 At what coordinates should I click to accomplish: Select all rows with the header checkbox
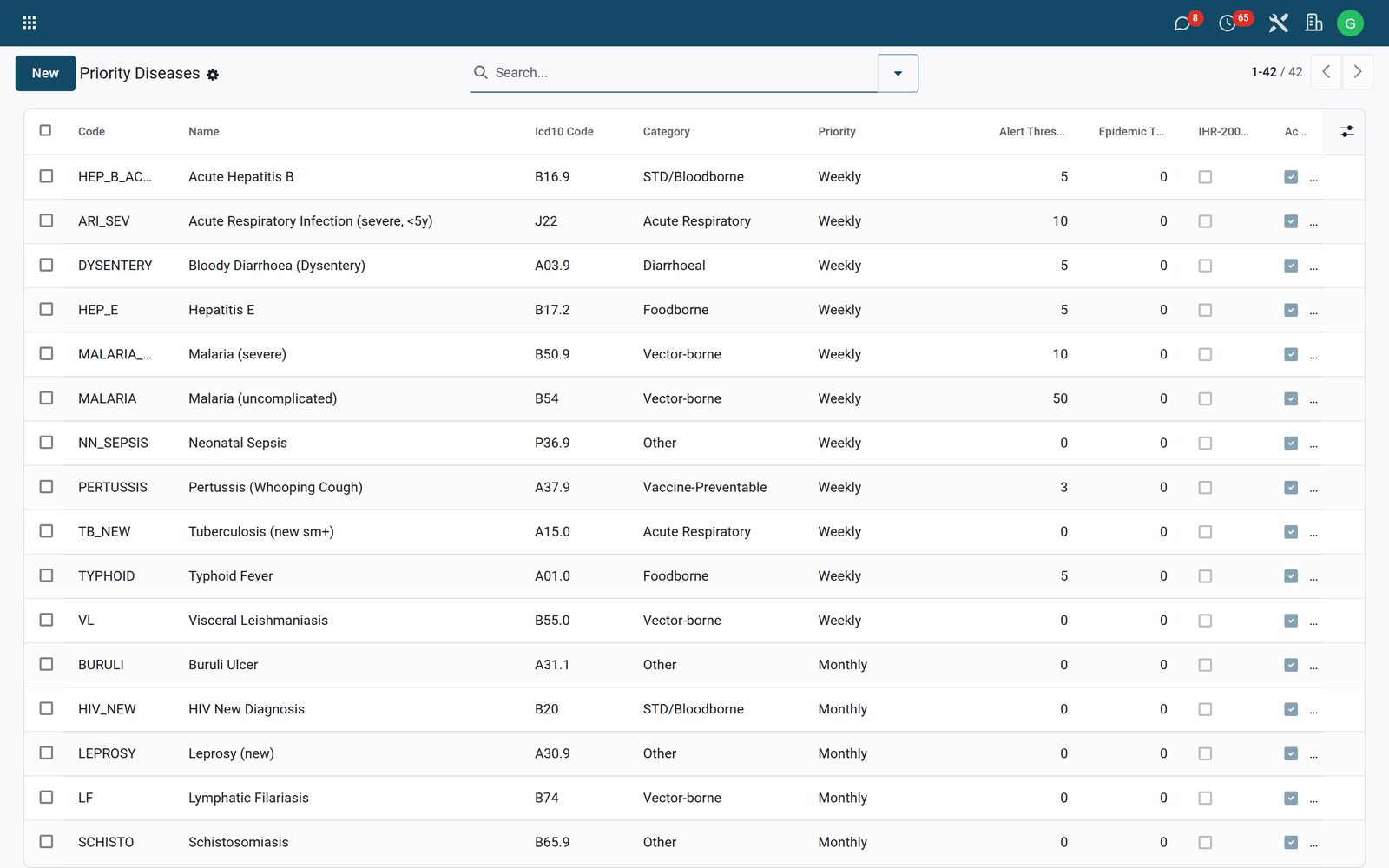[45, 130]
